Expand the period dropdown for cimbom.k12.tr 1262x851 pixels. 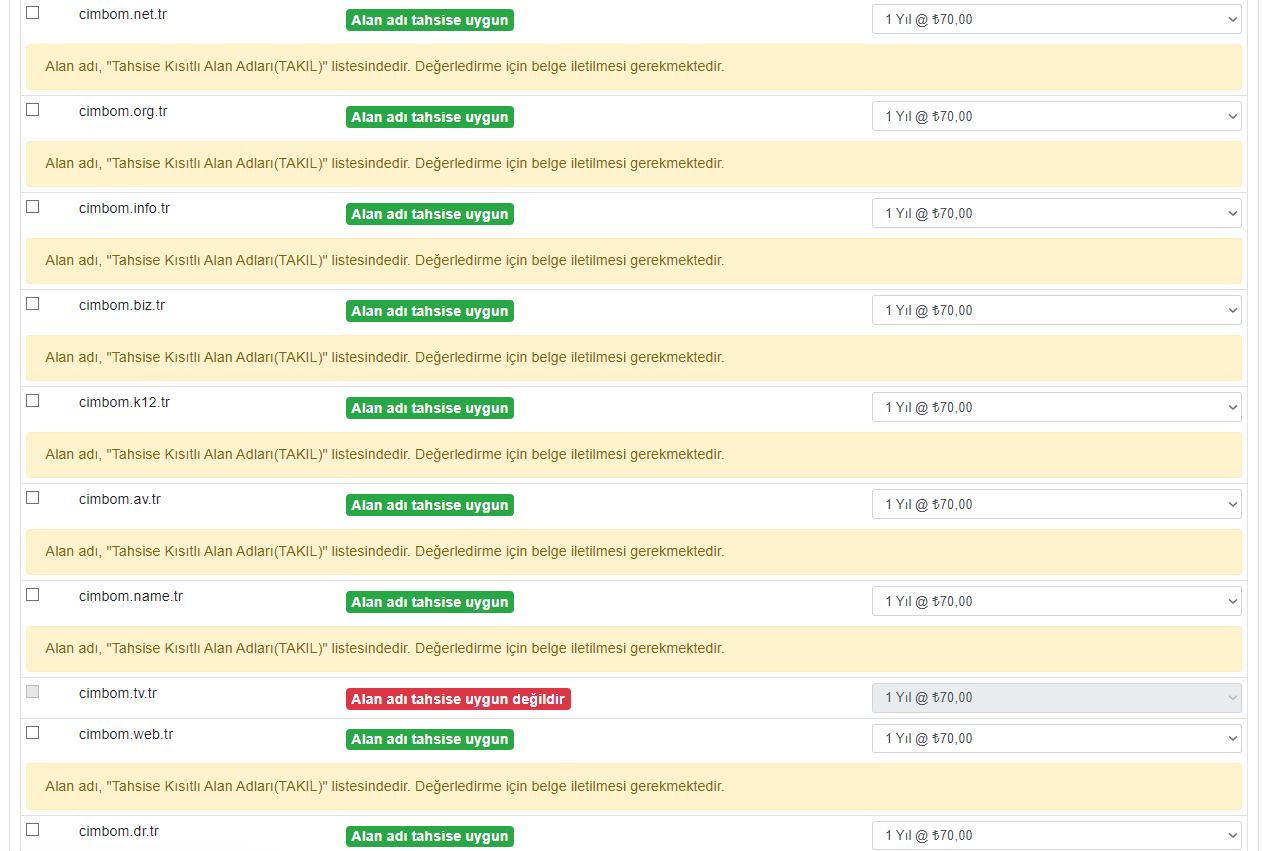1057,407
